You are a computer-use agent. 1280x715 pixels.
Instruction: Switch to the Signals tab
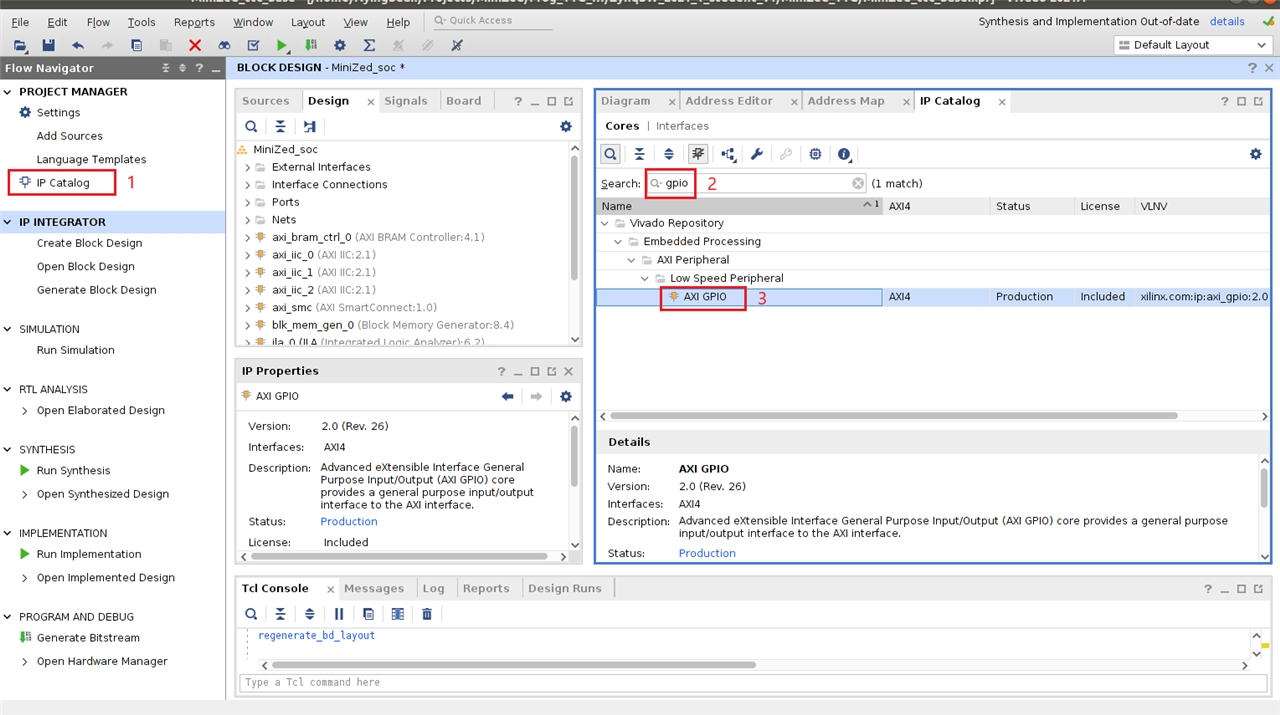click(x=406, y=101)
